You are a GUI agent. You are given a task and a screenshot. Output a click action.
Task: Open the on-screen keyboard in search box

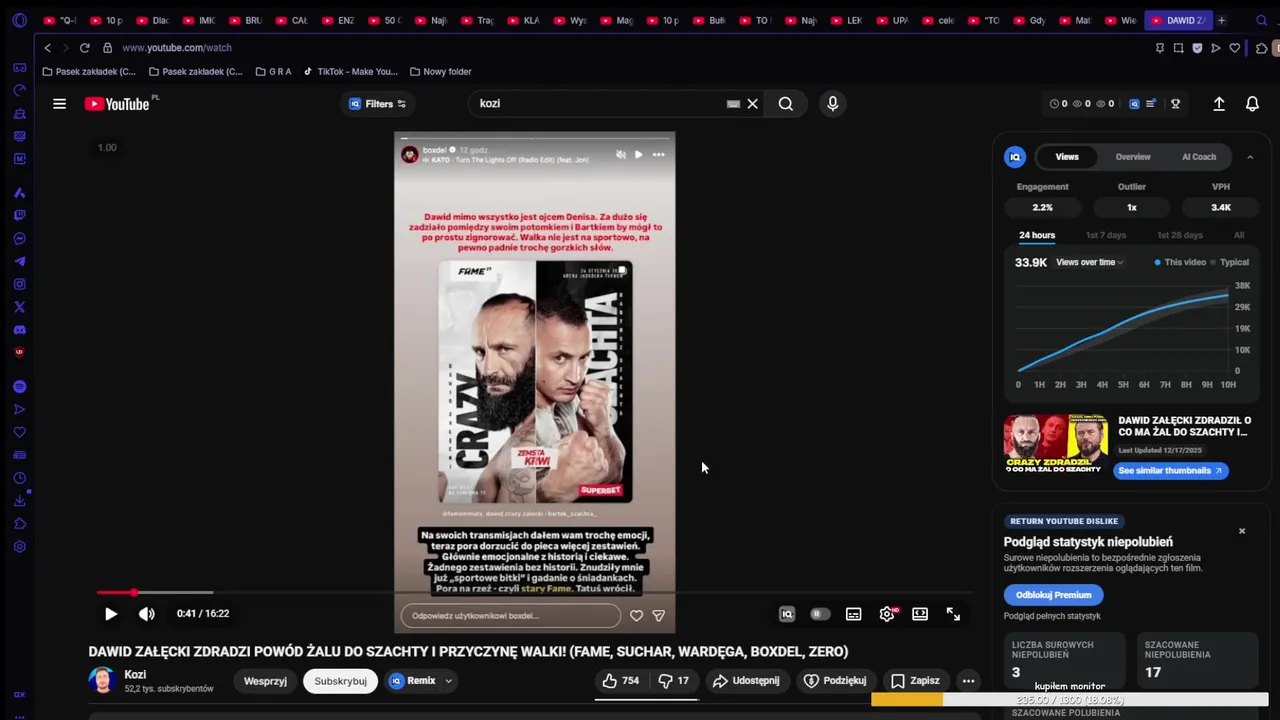(x=733, y=104)
